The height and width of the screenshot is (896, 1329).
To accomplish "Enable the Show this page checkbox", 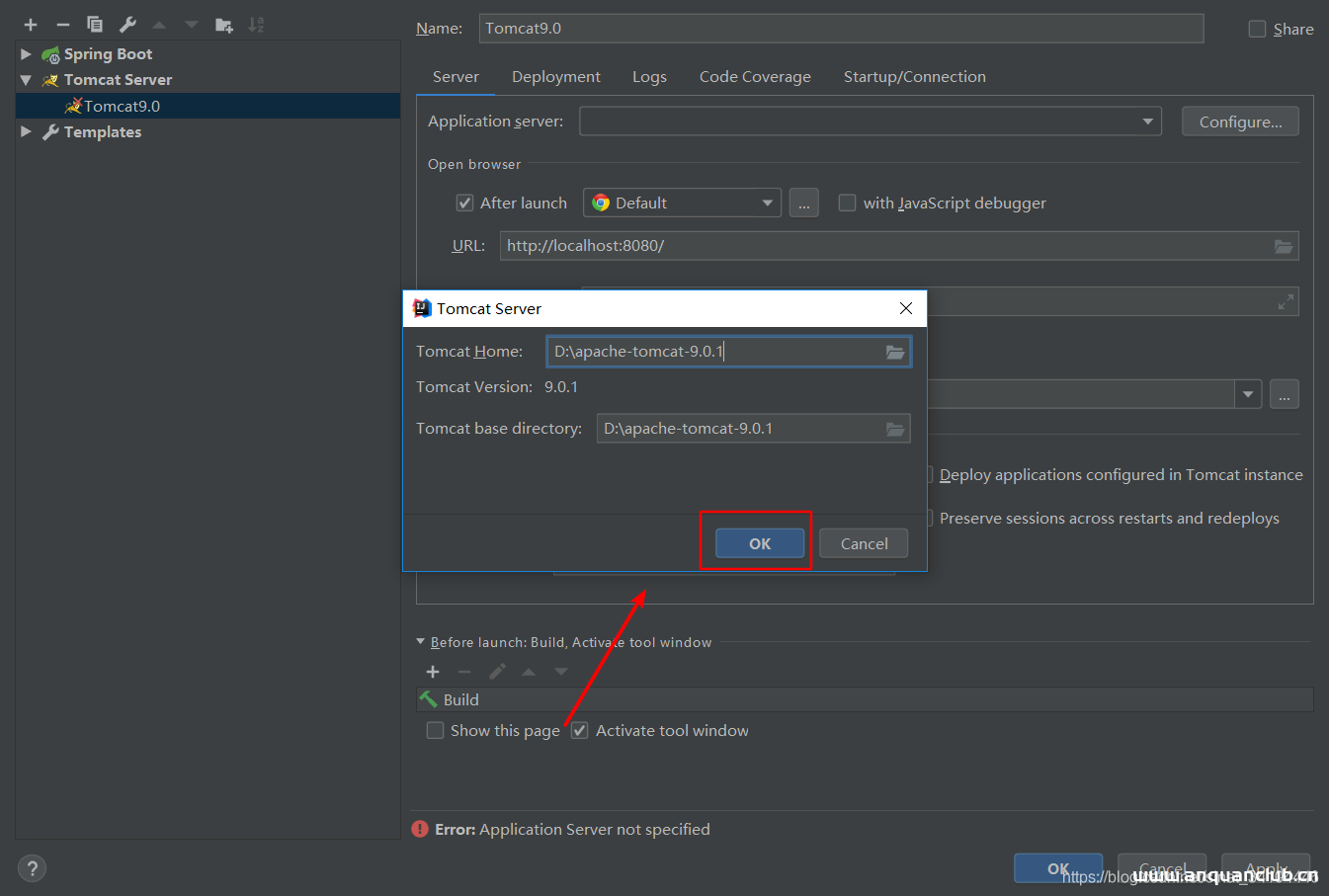I will click(x=435, y=731).
